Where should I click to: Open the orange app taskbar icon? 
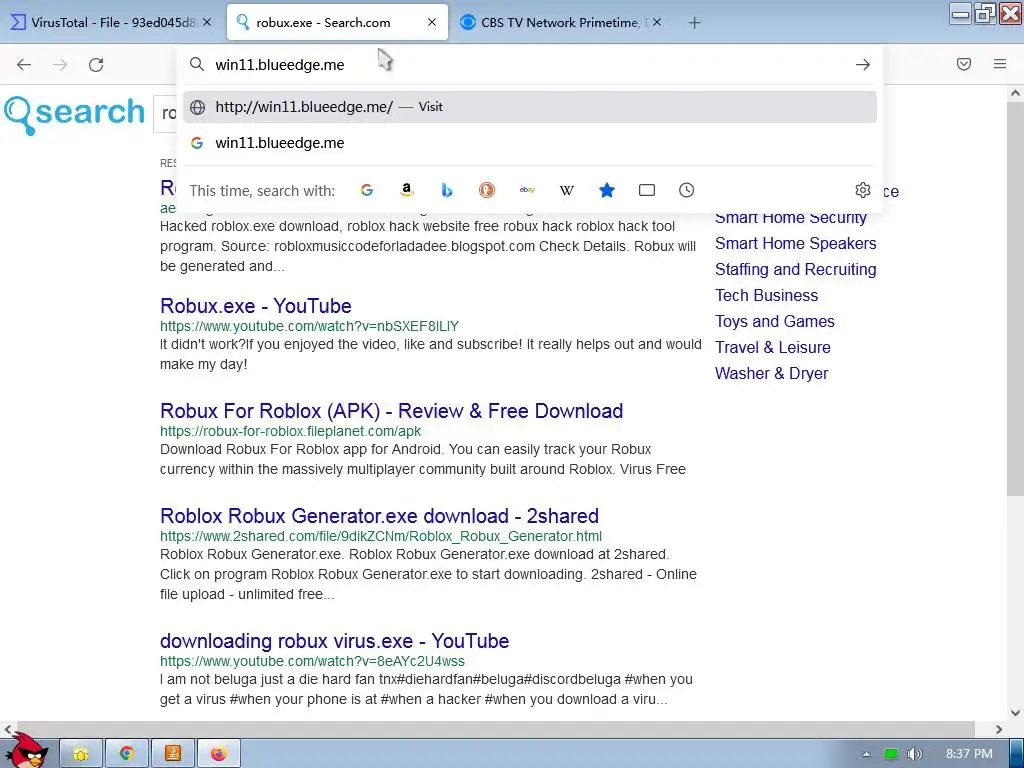pos(172,754)
